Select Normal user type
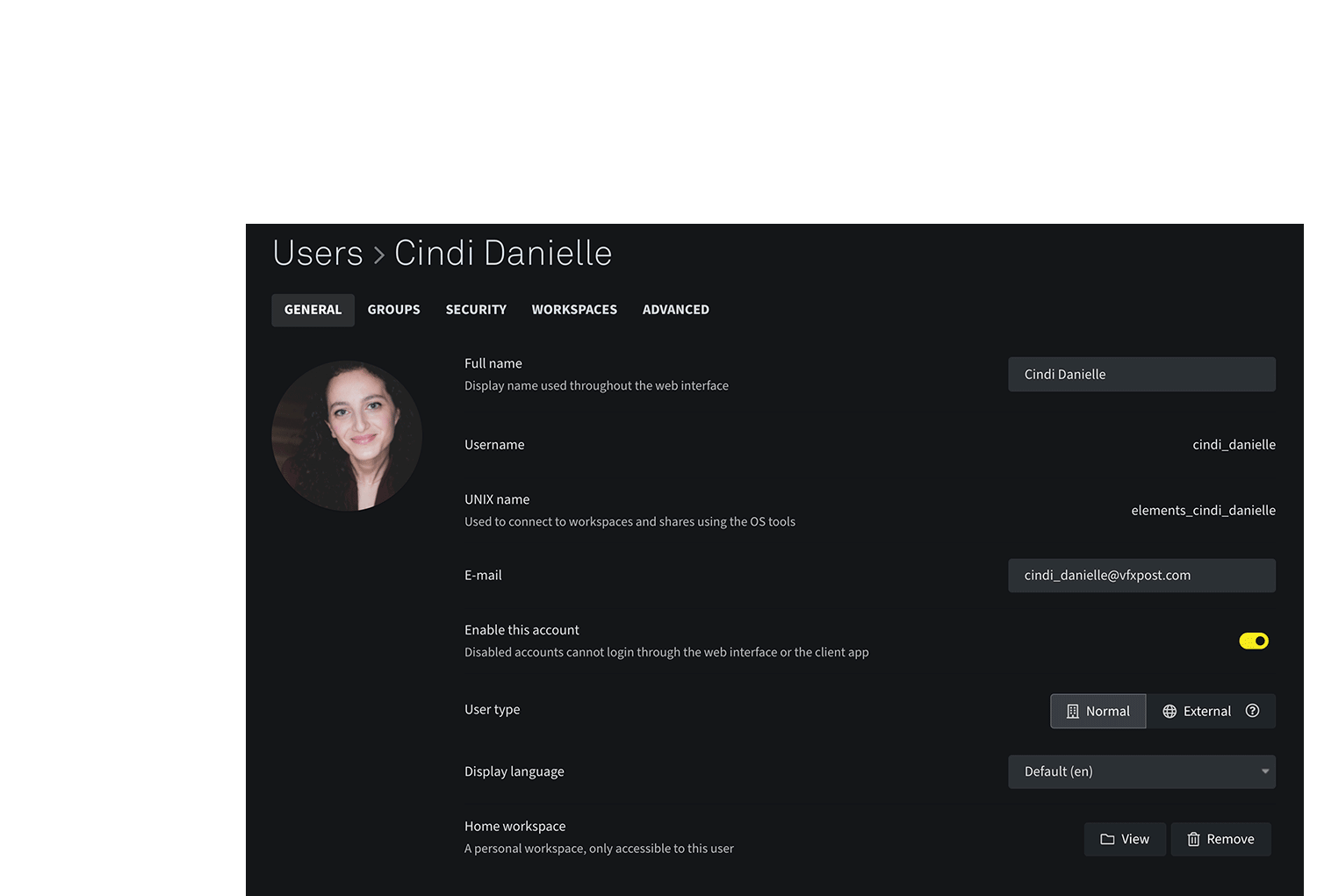Screen dimensions: 1317x896 tap(1098, 712)
